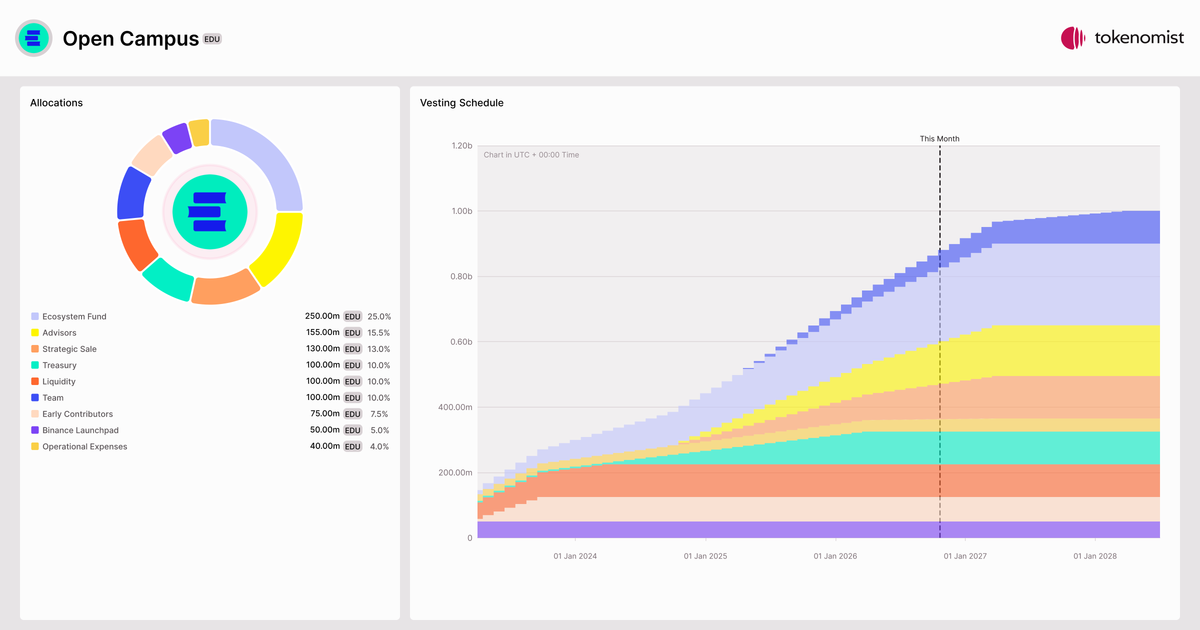Image resolution: width=1200 pixels, height=630 pixels.
Task: Select the Liquidity legend color swatch
Action: tap(35, 381)
